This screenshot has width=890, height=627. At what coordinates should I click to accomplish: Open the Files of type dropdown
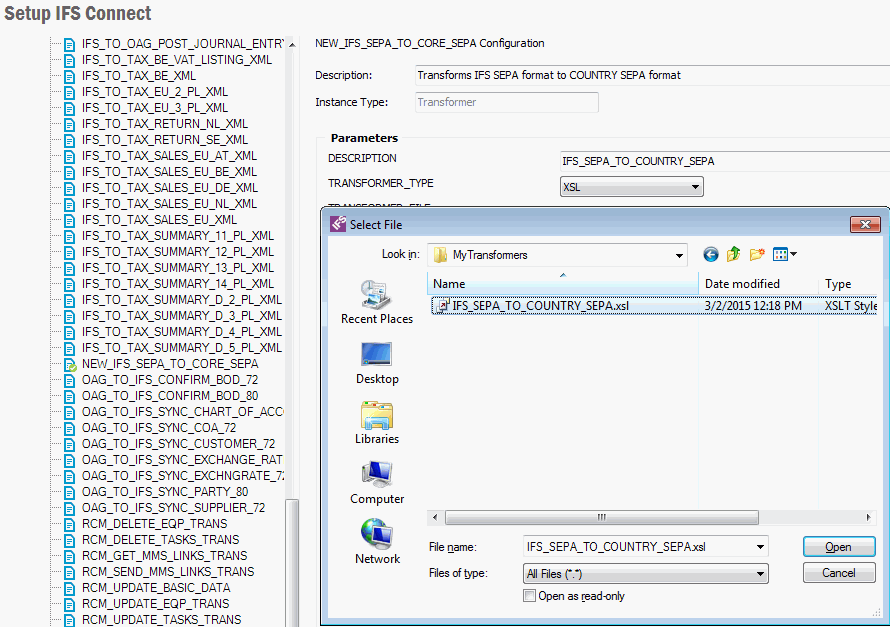761,574
